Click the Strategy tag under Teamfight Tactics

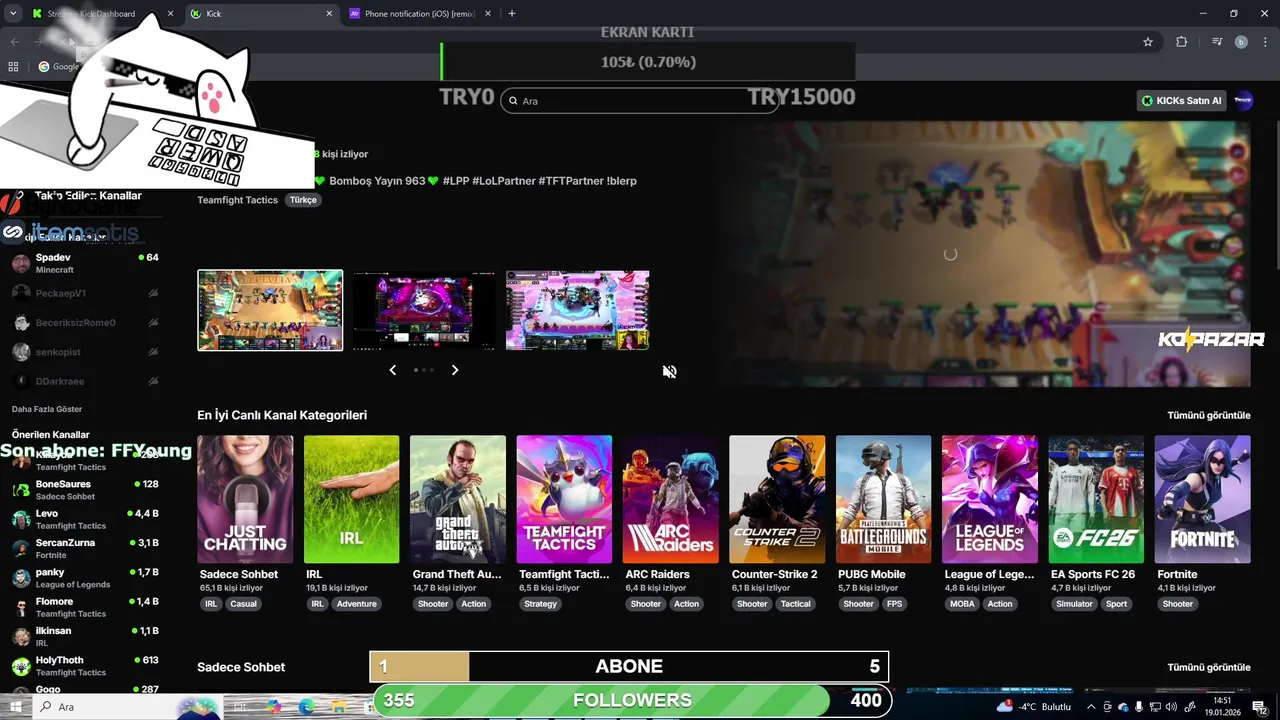click(x=540, y=604)
